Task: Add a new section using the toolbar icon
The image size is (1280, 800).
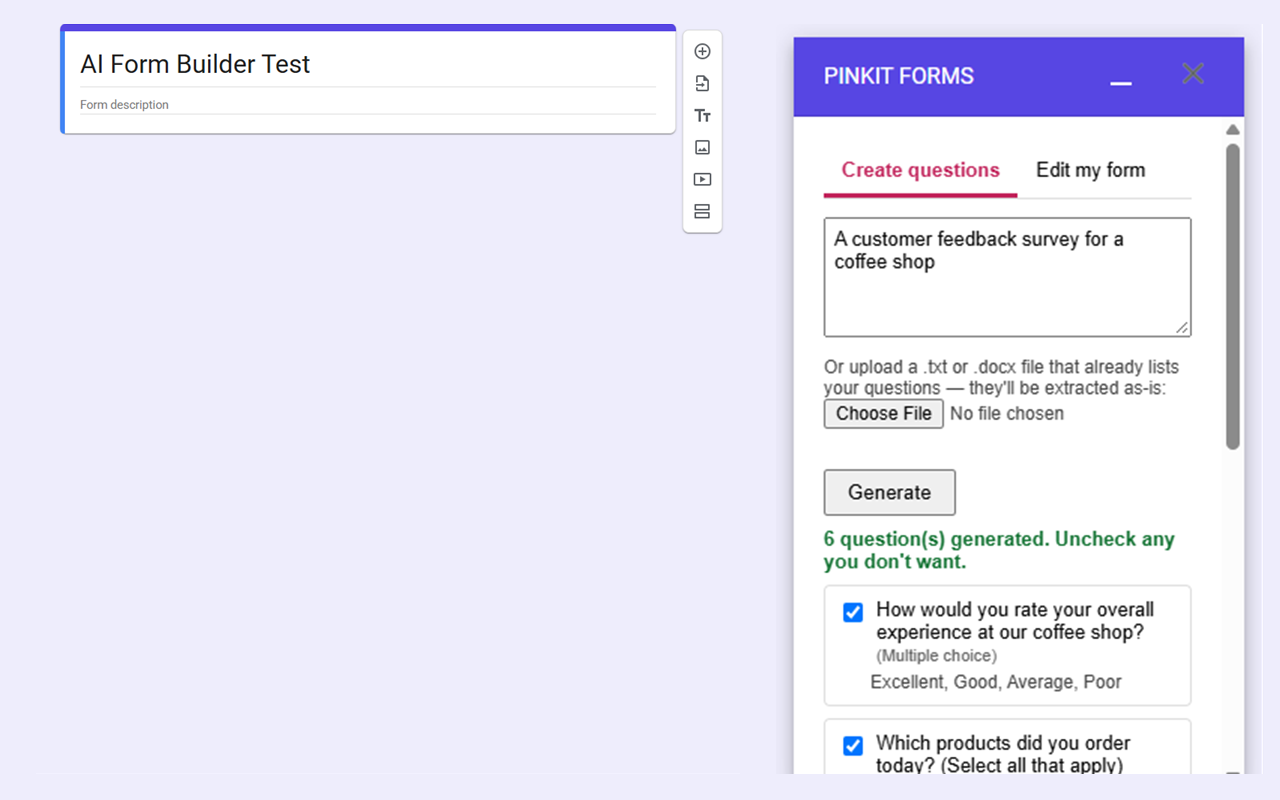Action: pyautogui.click(x=702, y=212)
